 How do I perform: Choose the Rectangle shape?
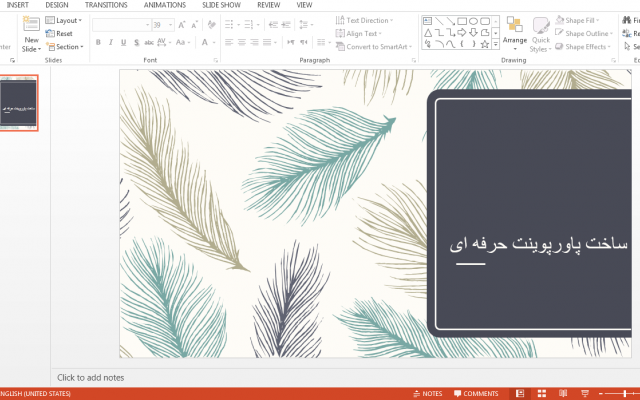pyautogui.click(x=462, y=21)
